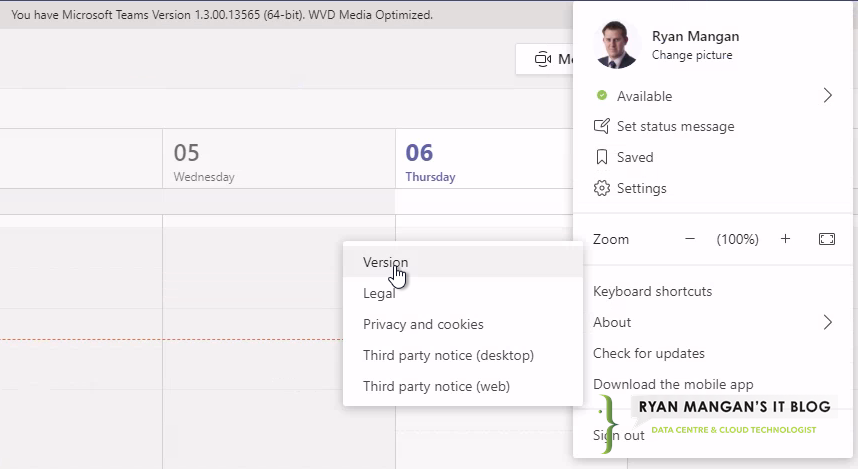Open the Saved menu item
The width and height of the screenshot is (858, 469).
635,157
